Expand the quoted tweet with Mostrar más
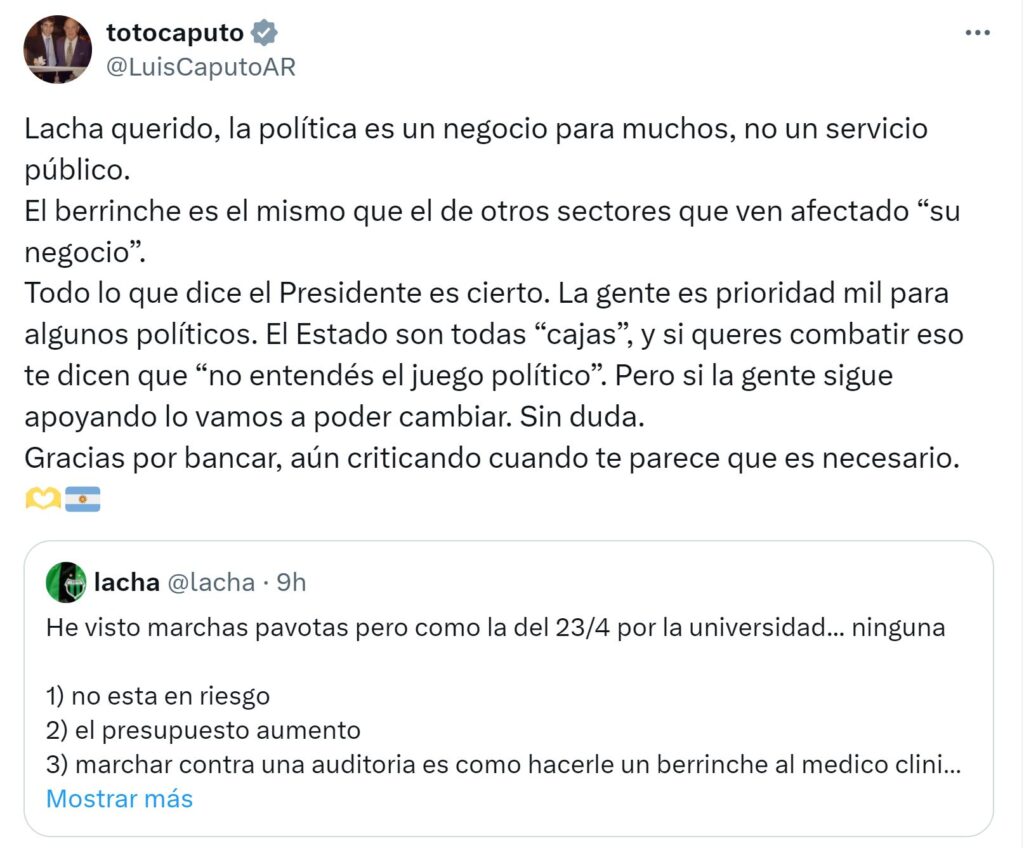This screenshot has height=848, width=1024. coord(119,799)
